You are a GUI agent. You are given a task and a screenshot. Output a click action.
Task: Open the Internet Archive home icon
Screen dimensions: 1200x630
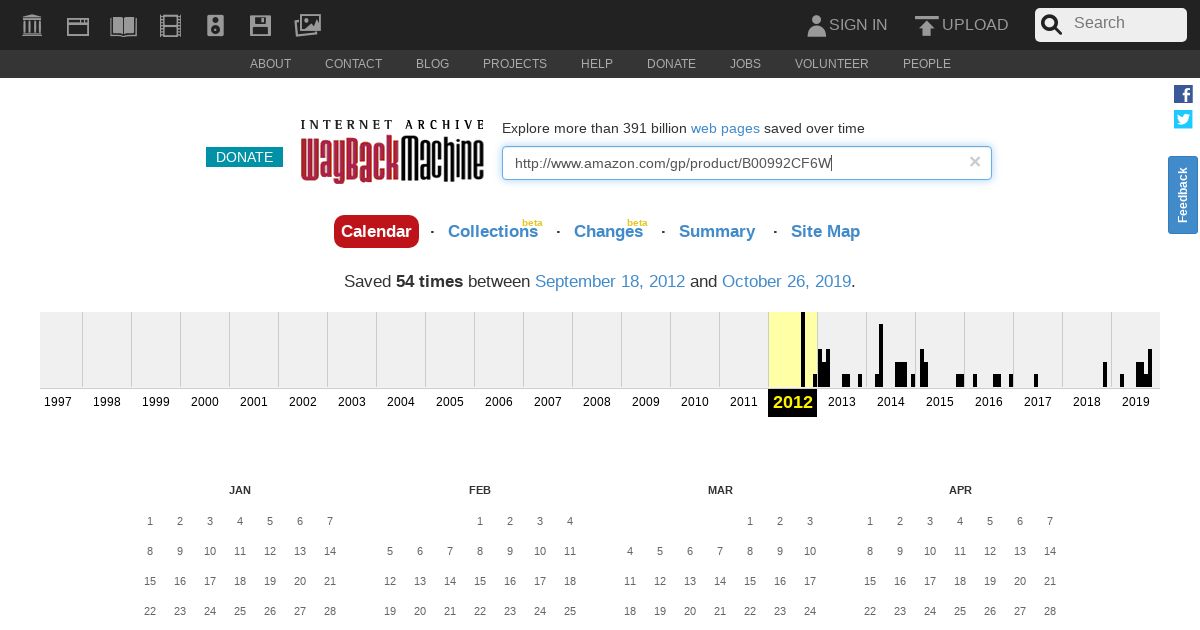pos(32,25)
